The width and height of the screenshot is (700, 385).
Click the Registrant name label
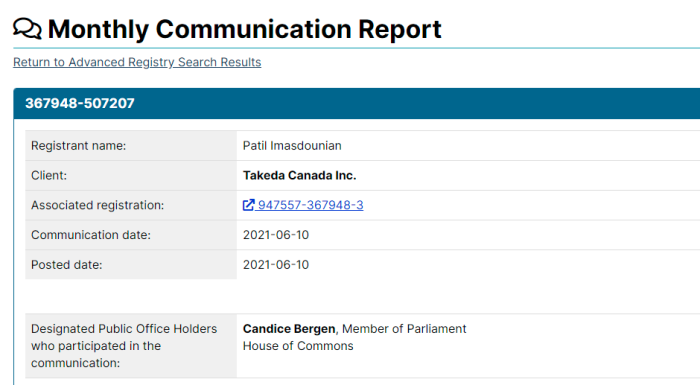[79, 146]
